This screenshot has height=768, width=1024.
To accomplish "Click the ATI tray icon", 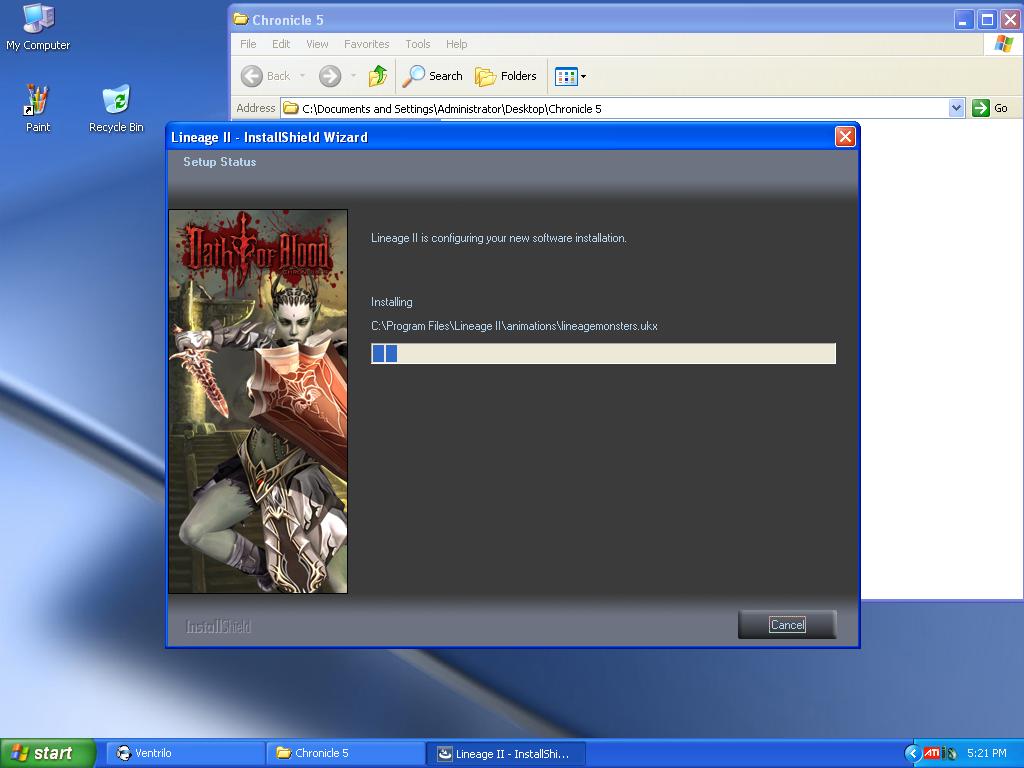I will (931, 754).
